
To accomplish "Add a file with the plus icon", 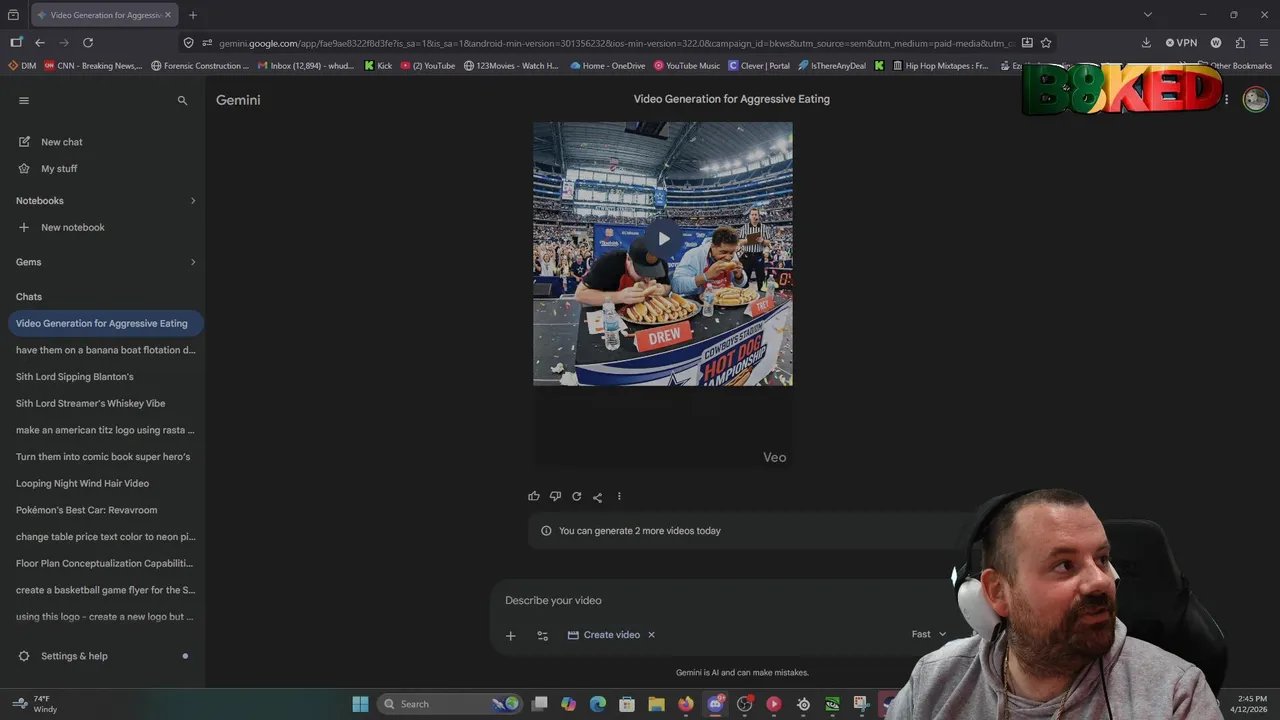I will tap(510, 635).
